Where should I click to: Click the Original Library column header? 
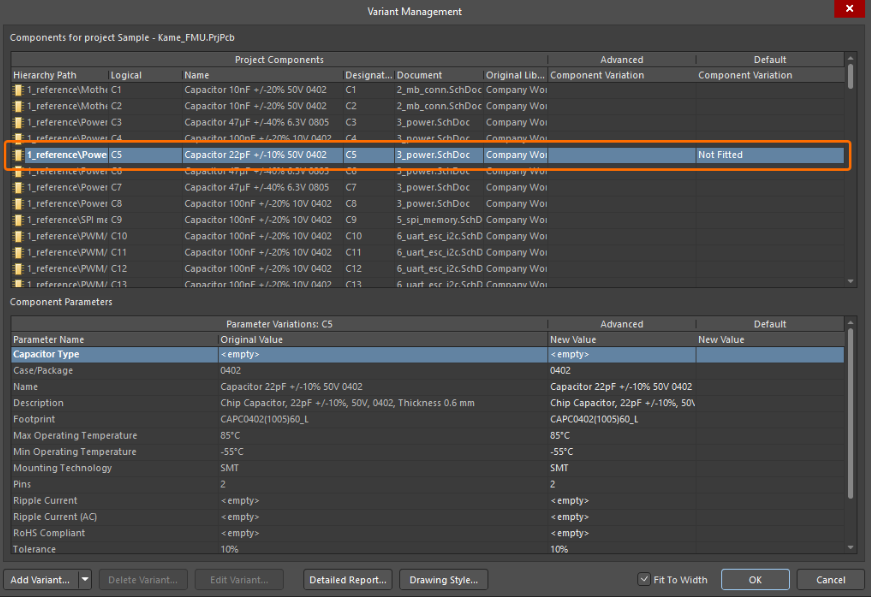[515, 75]
